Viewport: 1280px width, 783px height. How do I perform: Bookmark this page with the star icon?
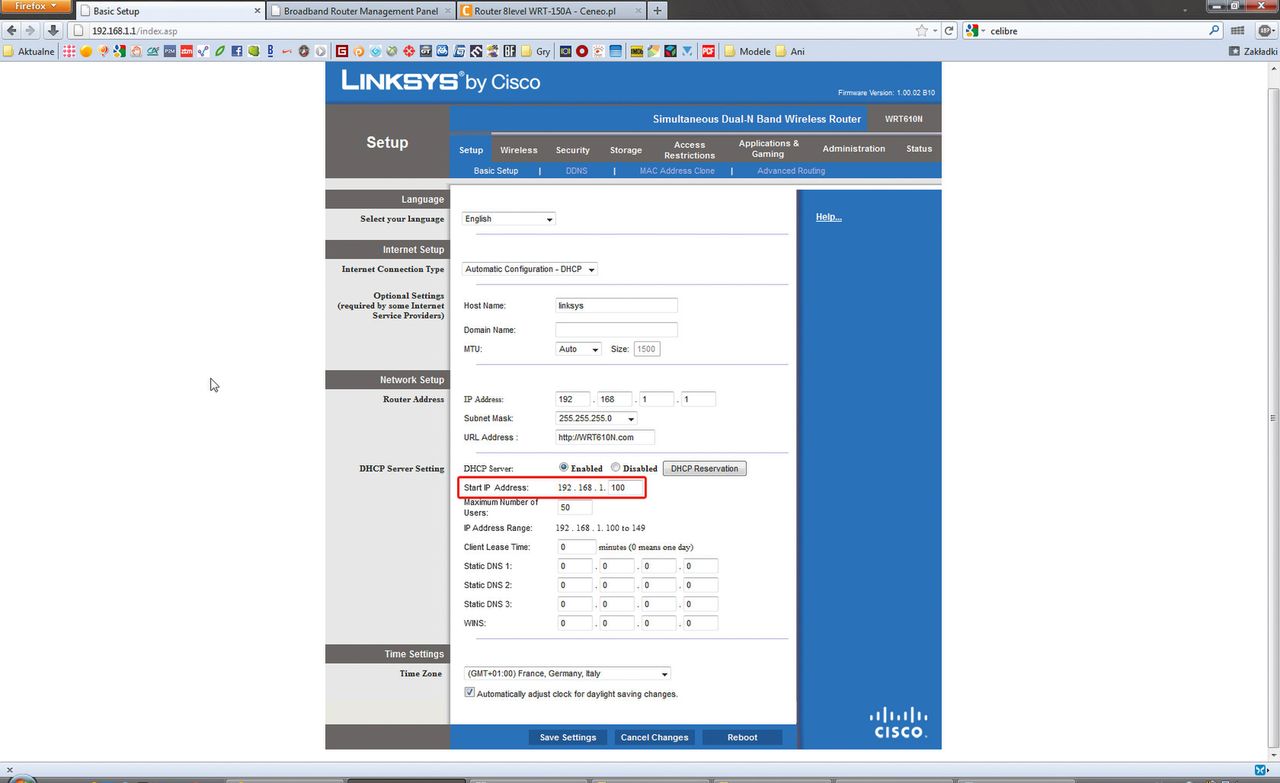(921, 31)
